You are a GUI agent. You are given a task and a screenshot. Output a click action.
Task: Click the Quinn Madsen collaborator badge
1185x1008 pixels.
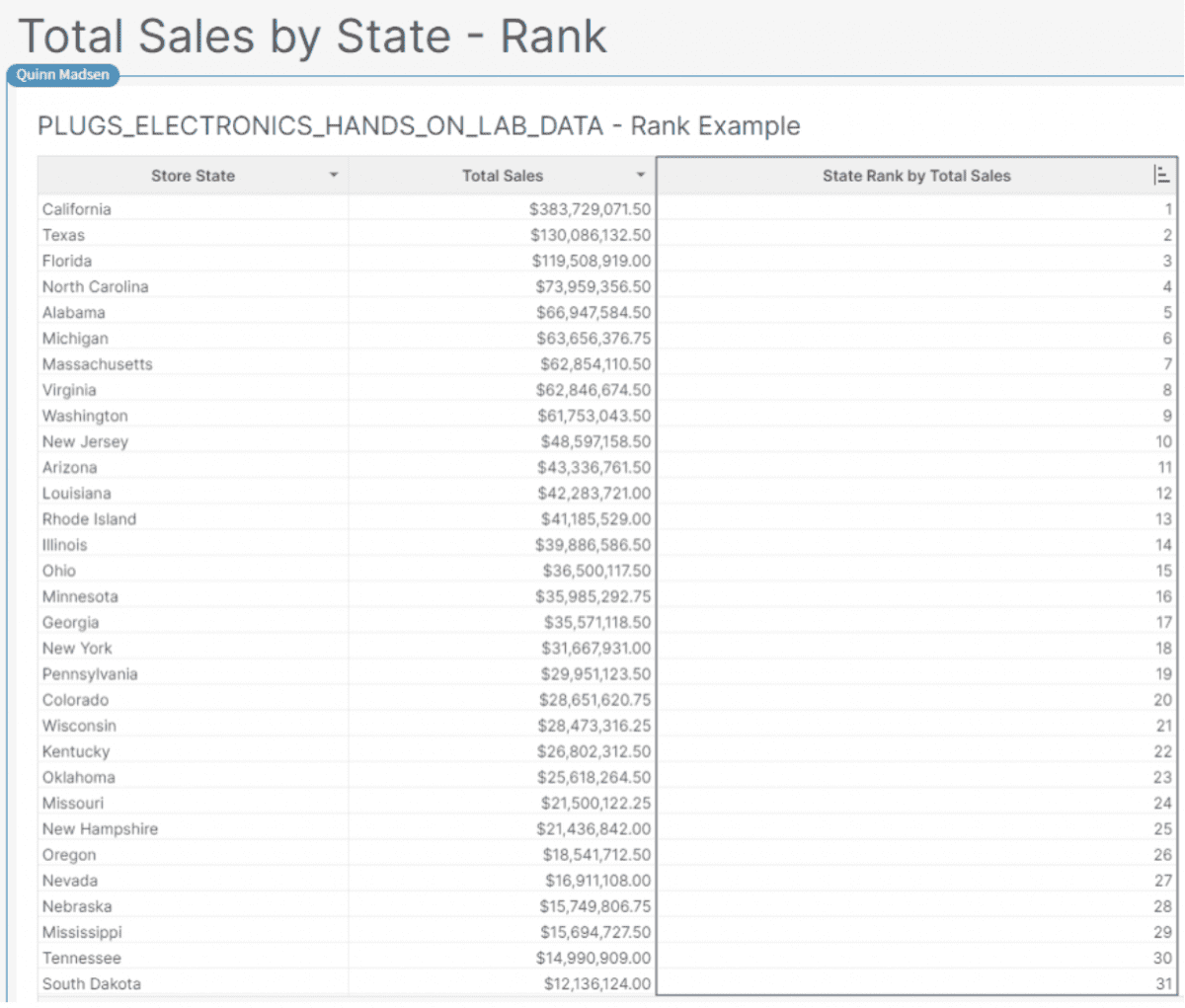tap(62, 74)
